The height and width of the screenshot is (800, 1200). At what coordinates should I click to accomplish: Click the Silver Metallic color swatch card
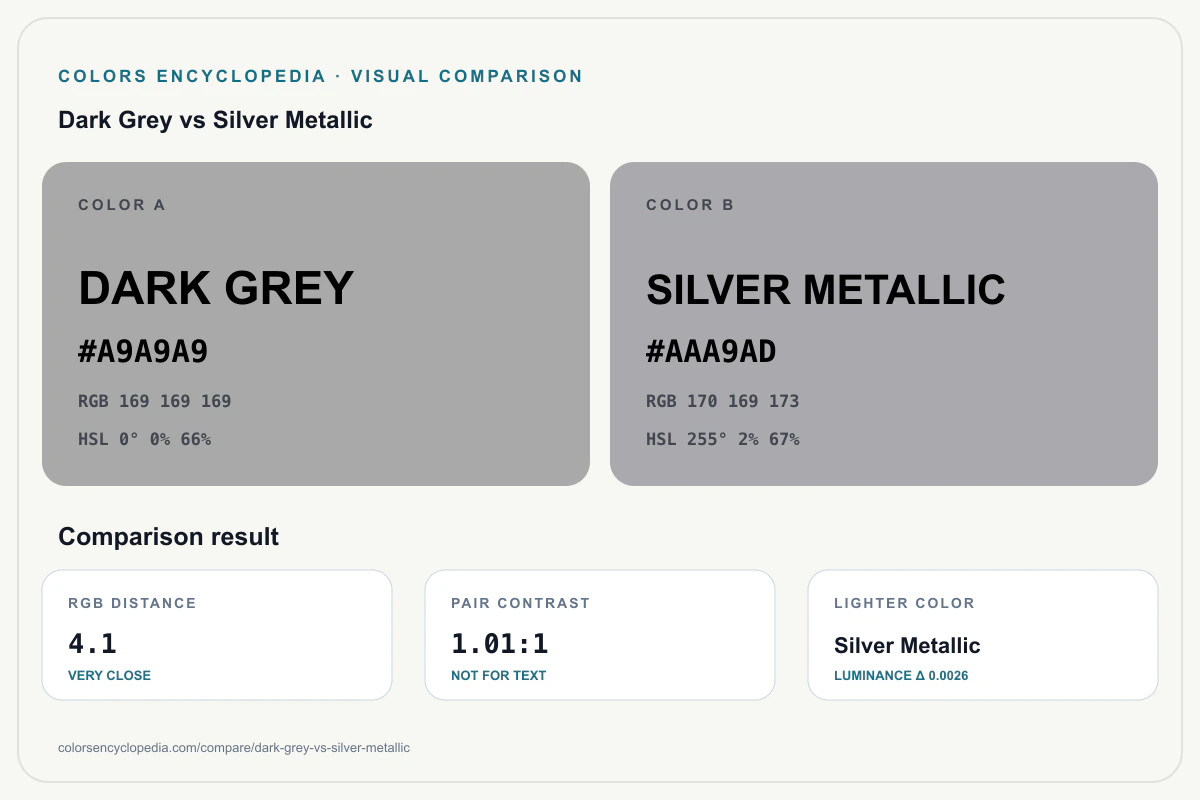pos(884,324)
